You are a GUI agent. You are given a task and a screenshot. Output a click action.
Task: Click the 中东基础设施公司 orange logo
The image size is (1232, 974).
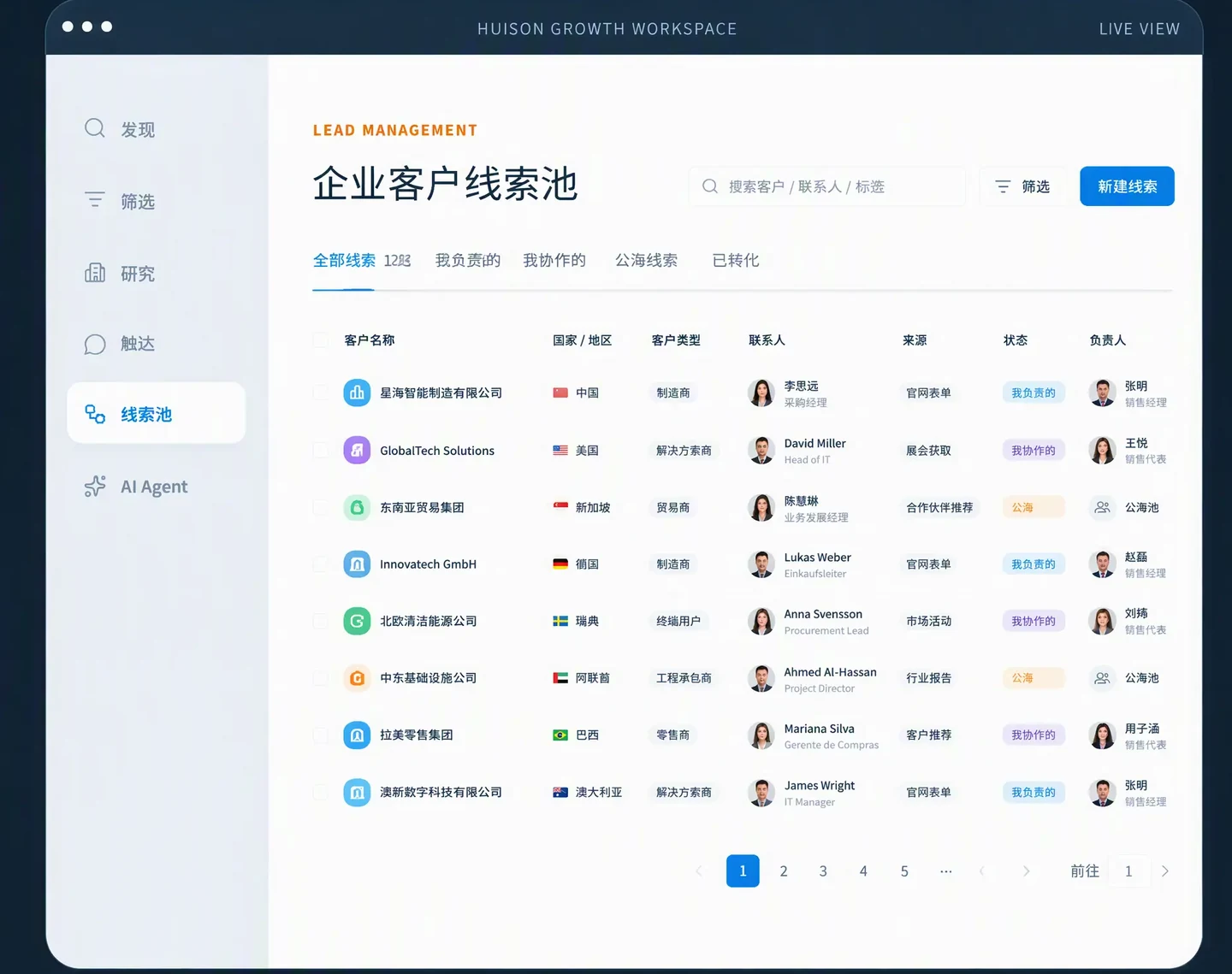[x=357, y=678]
